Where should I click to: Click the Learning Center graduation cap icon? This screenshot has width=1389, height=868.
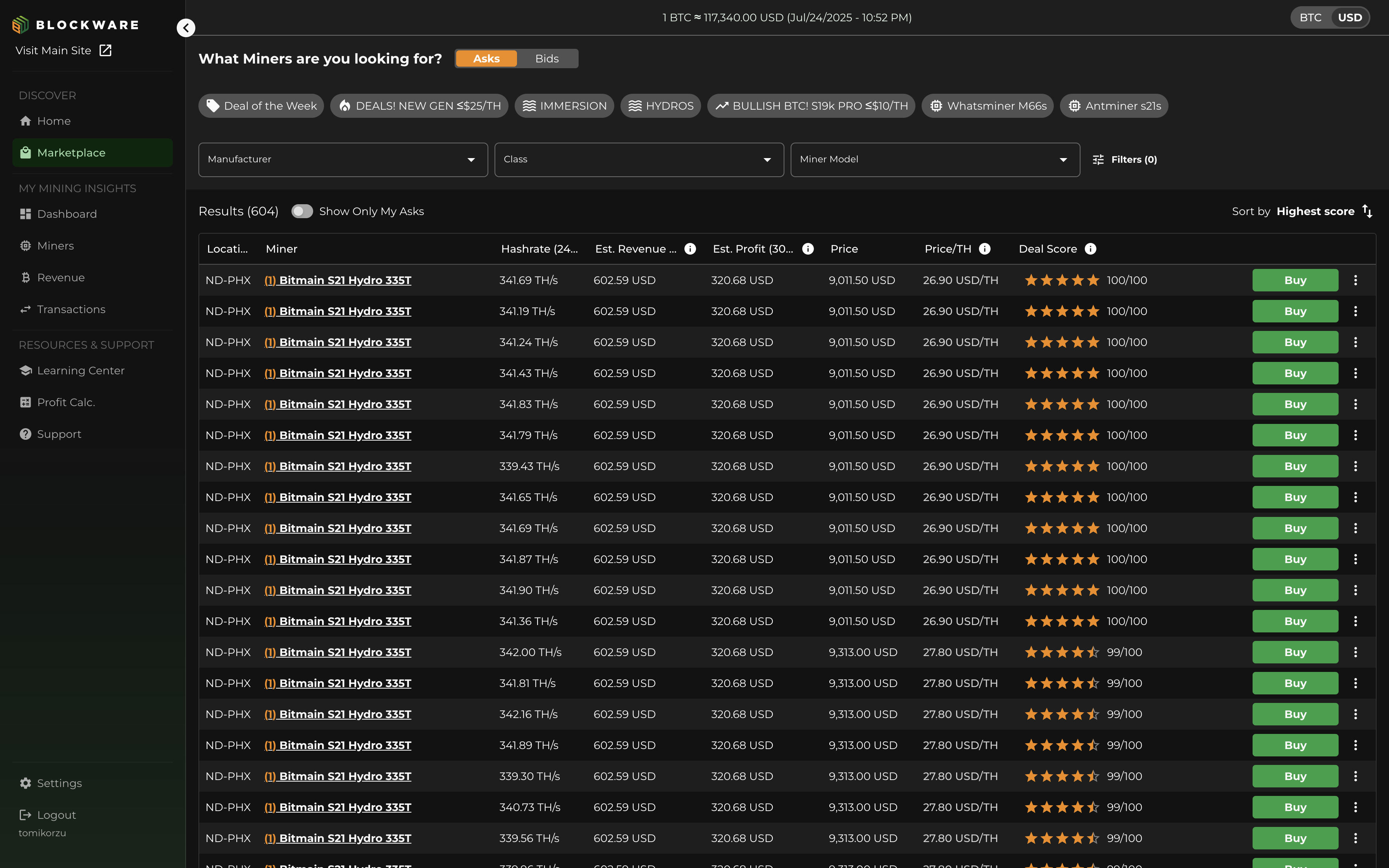point(25,371)
